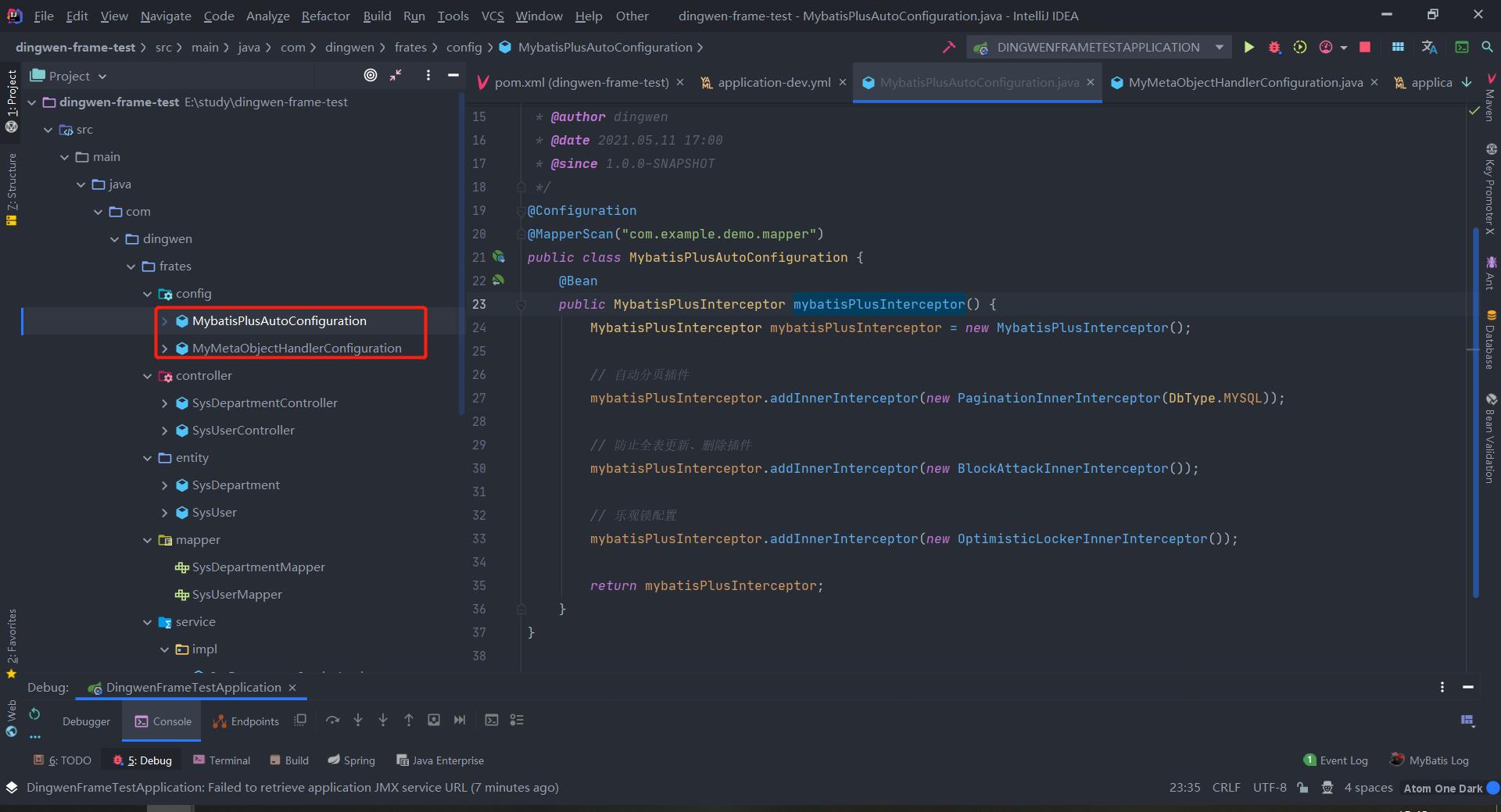Click the CRLF line separator in status bar

click(x=1226, y=788)
